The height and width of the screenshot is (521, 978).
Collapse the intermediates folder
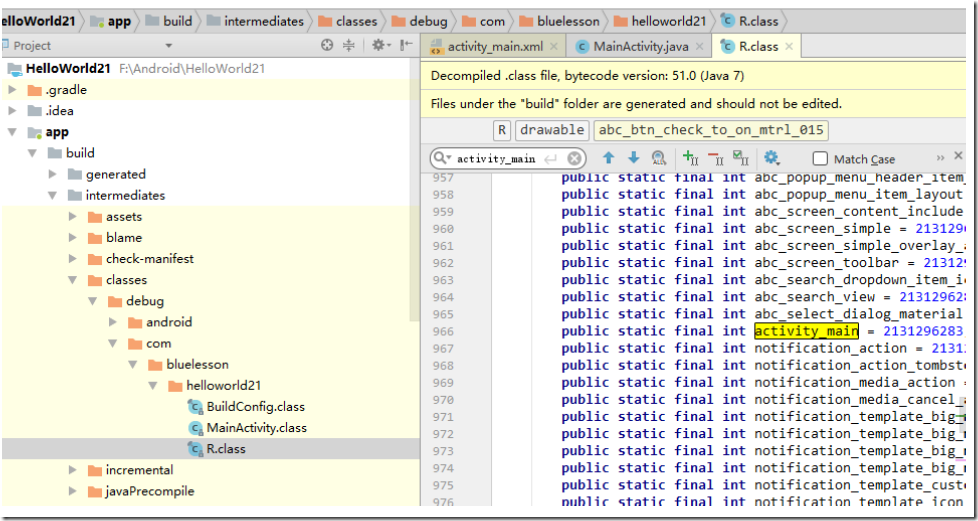[x=53, y=196]
